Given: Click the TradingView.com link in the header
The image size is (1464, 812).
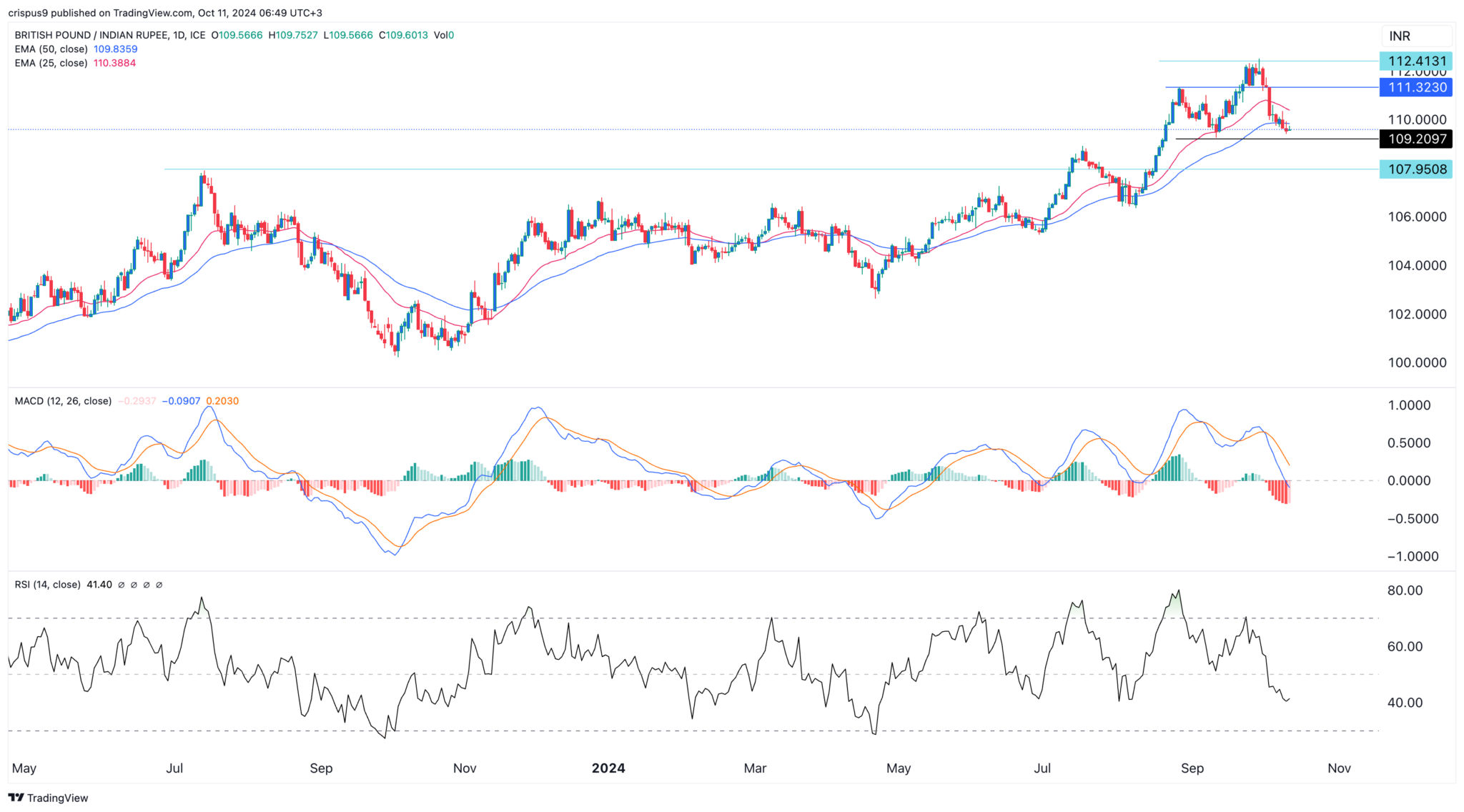Looking at the screenshot, I should point(148,12).
